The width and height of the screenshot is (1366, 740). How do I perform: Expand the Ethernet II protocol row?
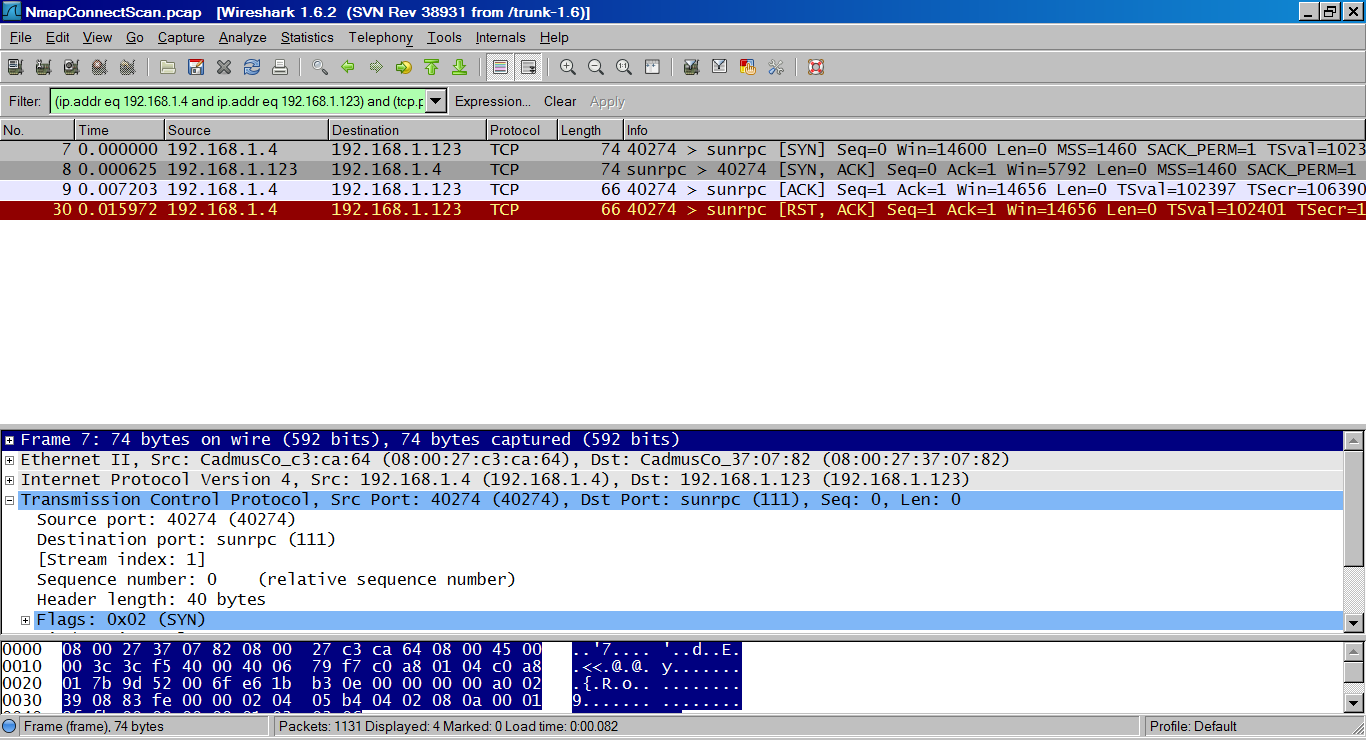coord(9,459)
